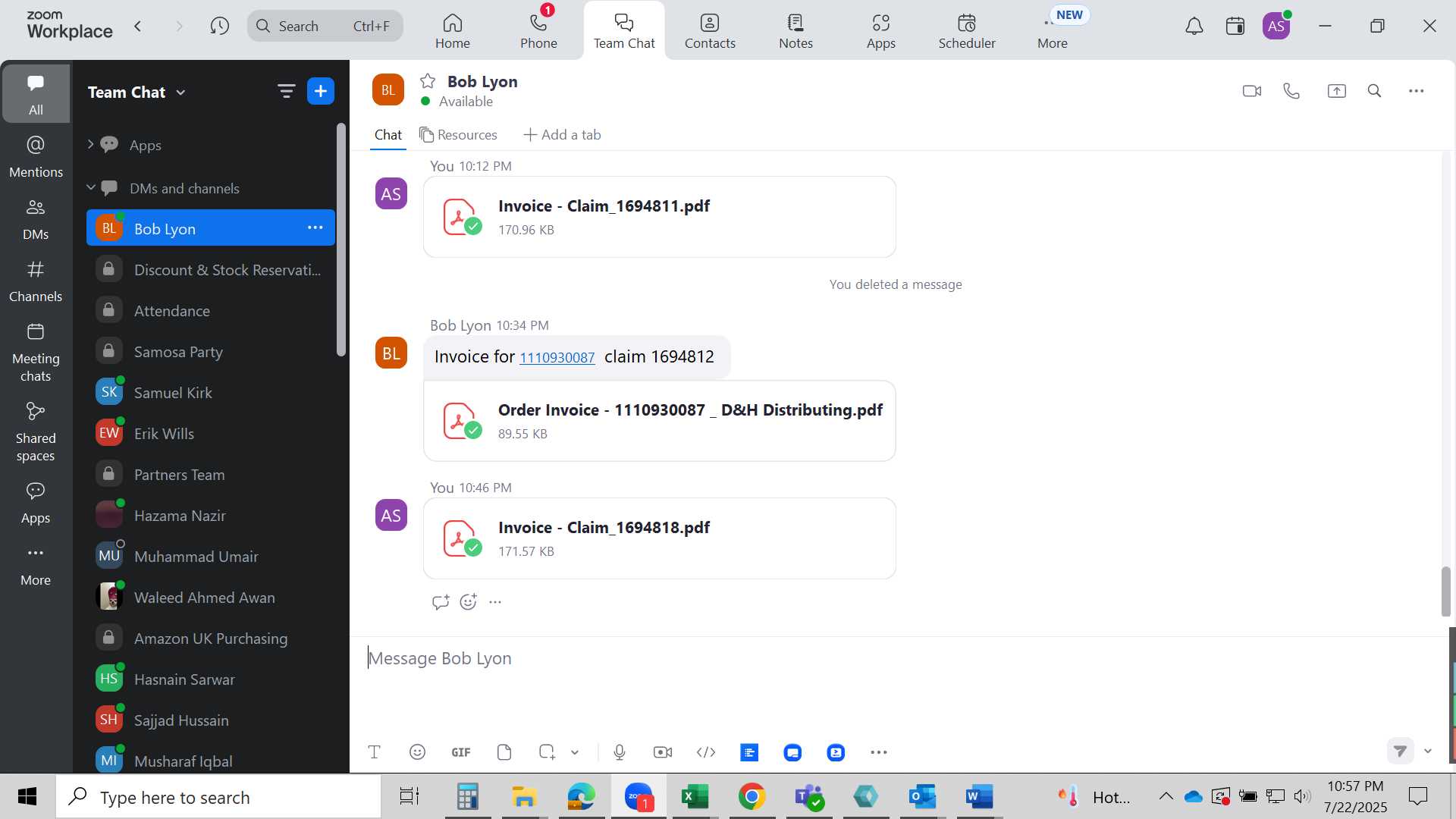Open the Home tab
The width and height of the screenshot is (1456, 819).
pos(453,32)
